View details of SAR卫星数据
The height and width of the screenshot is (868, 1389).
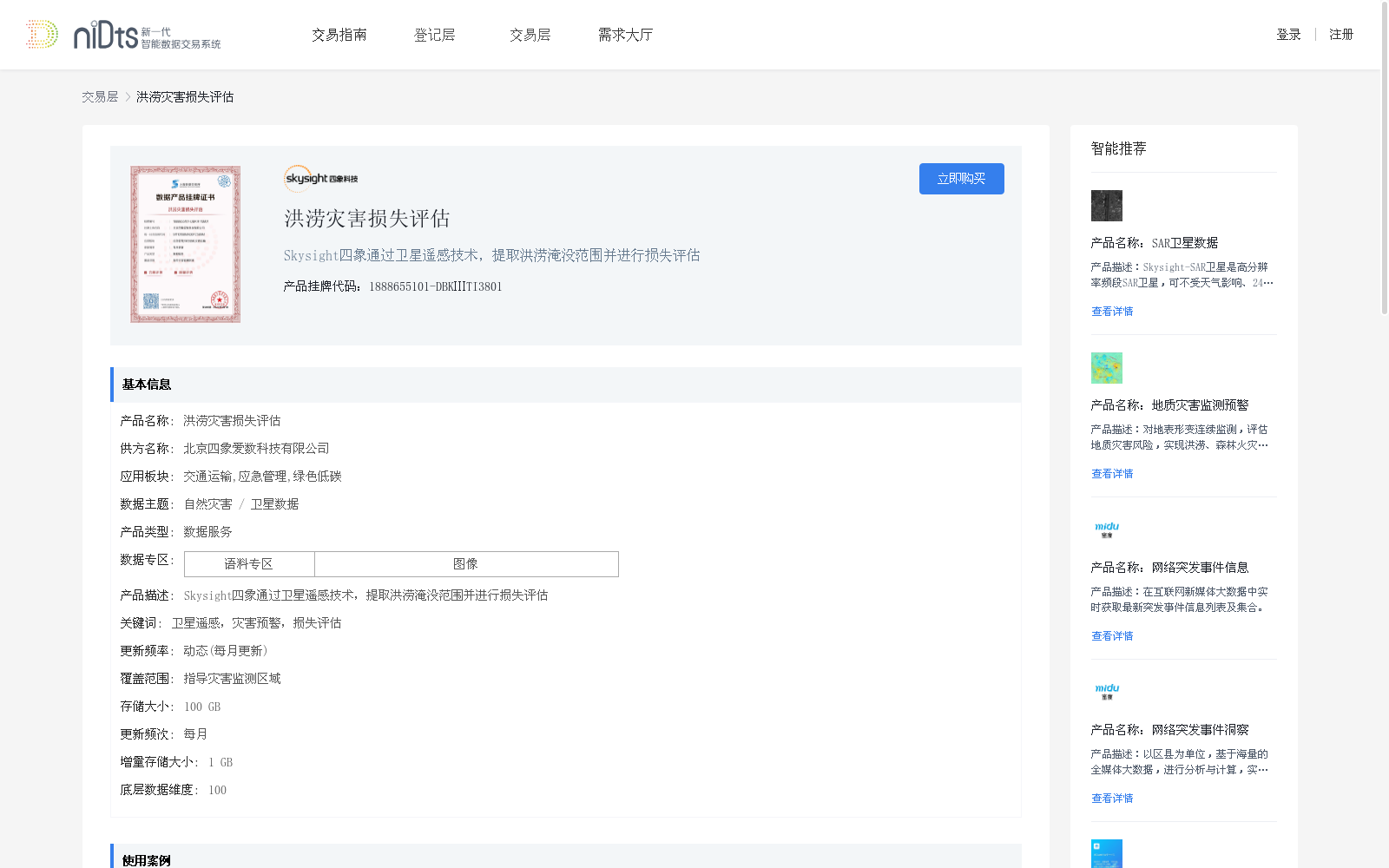1112,312
